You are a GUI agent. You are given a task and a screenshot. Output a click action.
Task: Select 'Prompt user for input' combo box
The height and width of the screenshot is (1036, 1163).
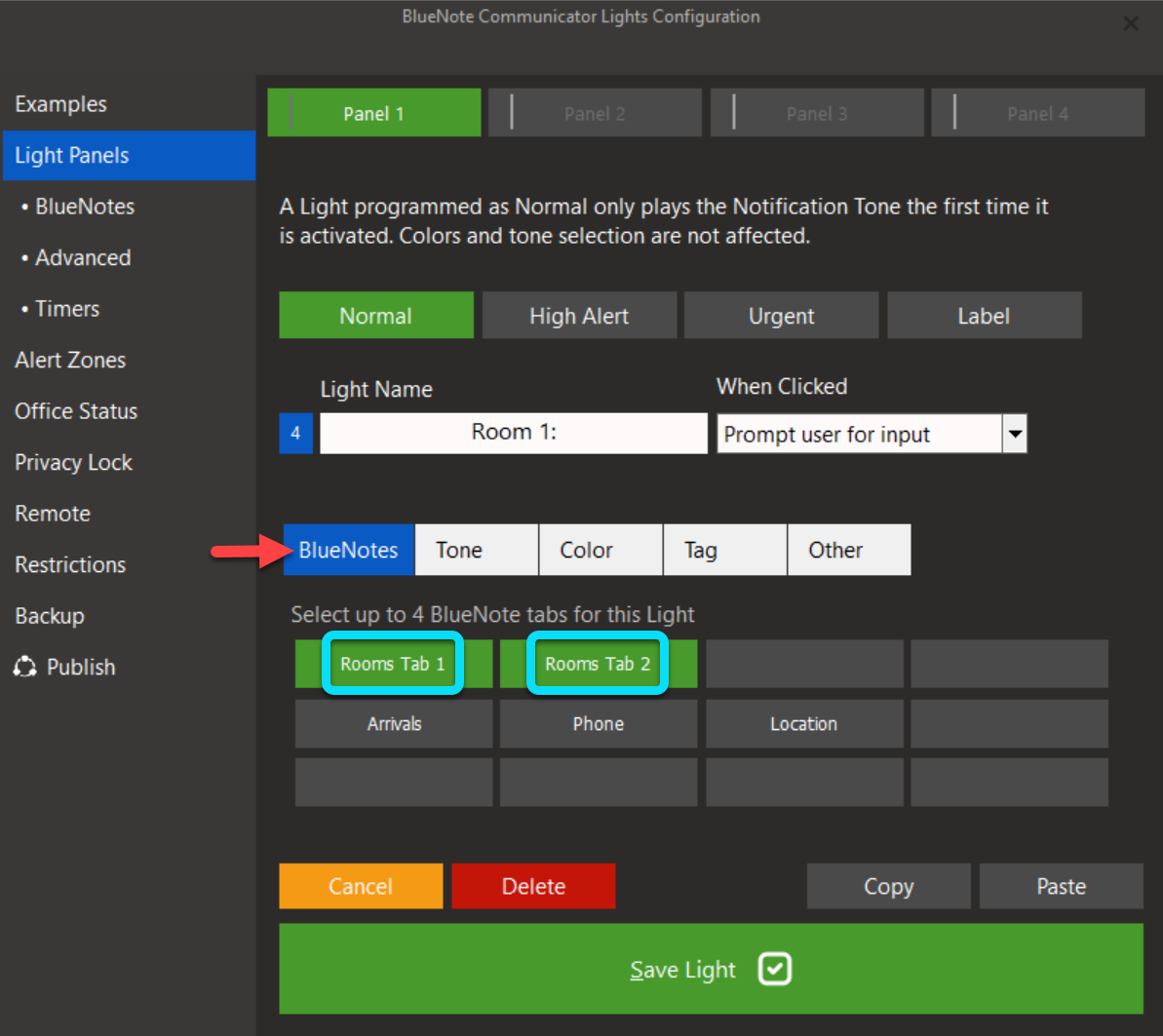pos(872,434)
